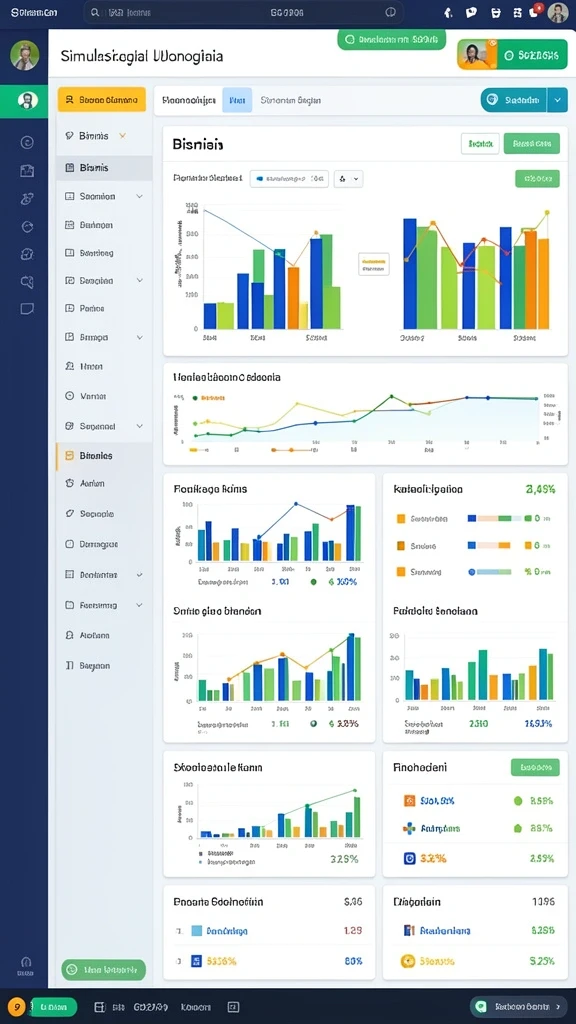This screenshot has width=576, height=1024.
Task: Click the green button in Finohodeni card
Action: [x=535, y=767]
